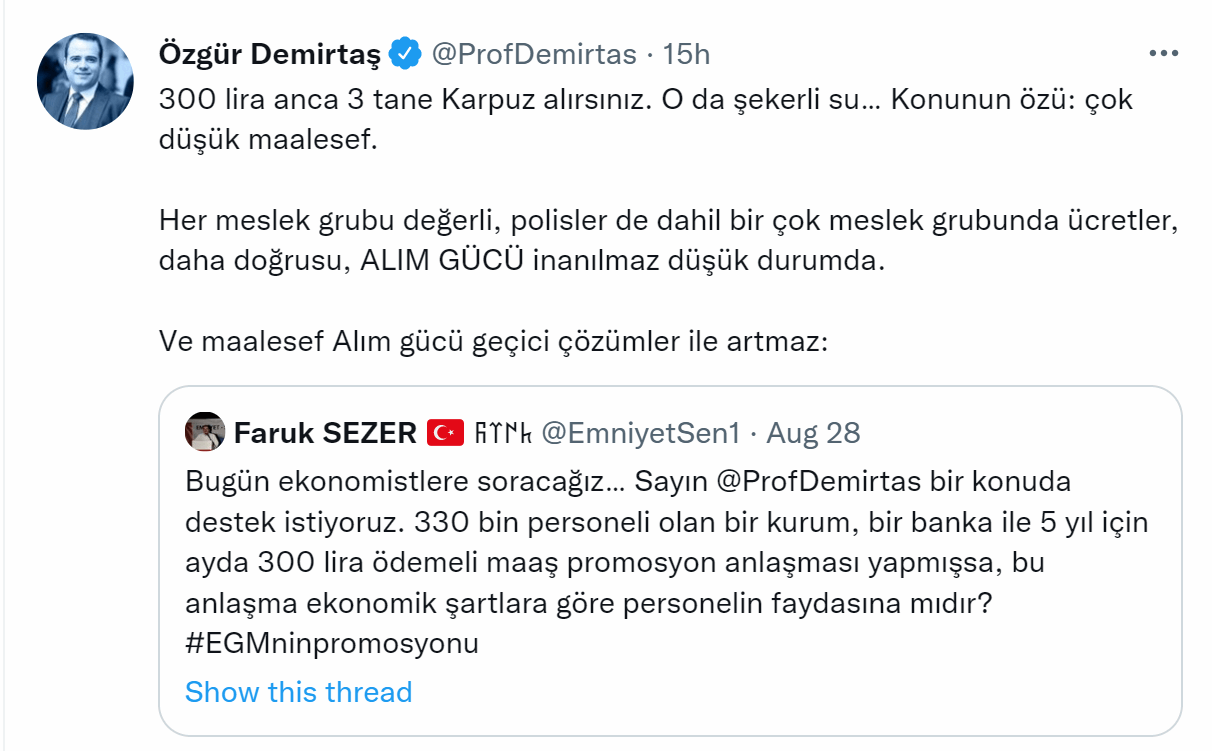
Task: Click the 15h timestamp
Action: click(687, 54)
